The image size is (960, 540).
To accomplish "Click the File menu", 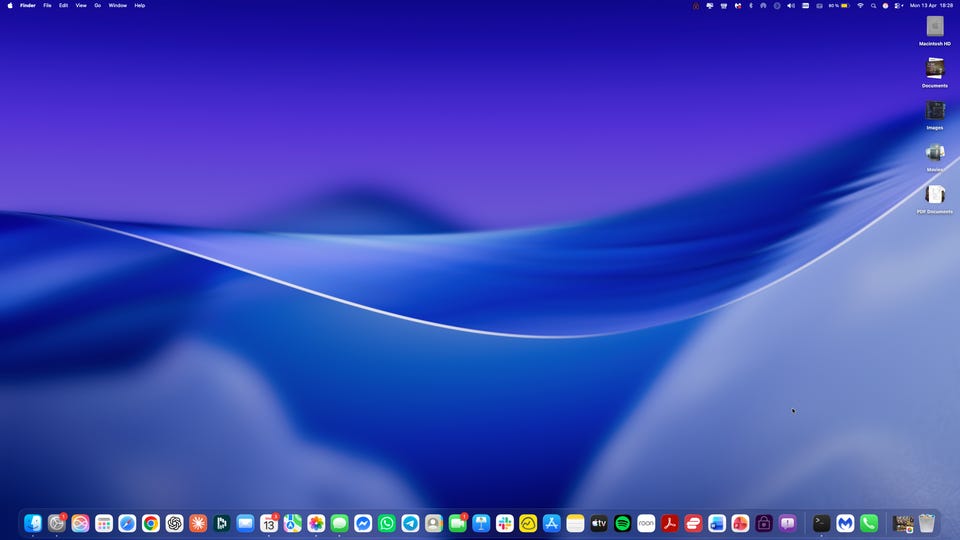I will pyautogui.click(x=47, y=5).
